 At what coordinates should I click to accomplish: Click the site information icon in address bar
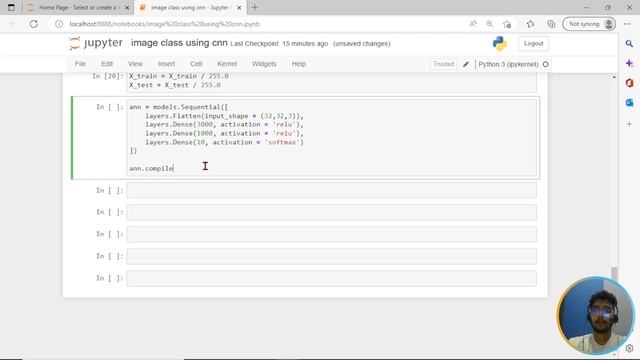[x=59, y=24]
